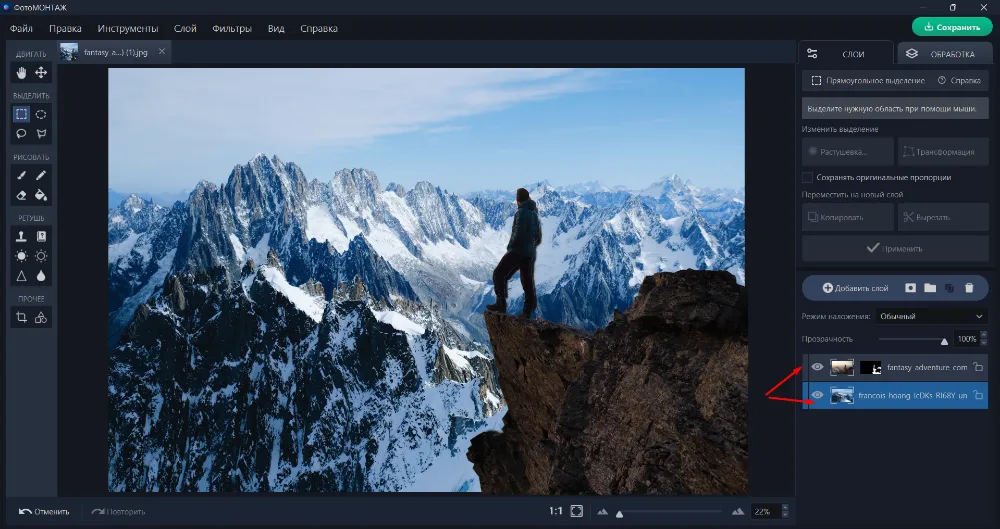Hide the fantasy adventure layer
Image resolution: width=1000 pixels, height=529 pixels.
click(x=817, y=367)
